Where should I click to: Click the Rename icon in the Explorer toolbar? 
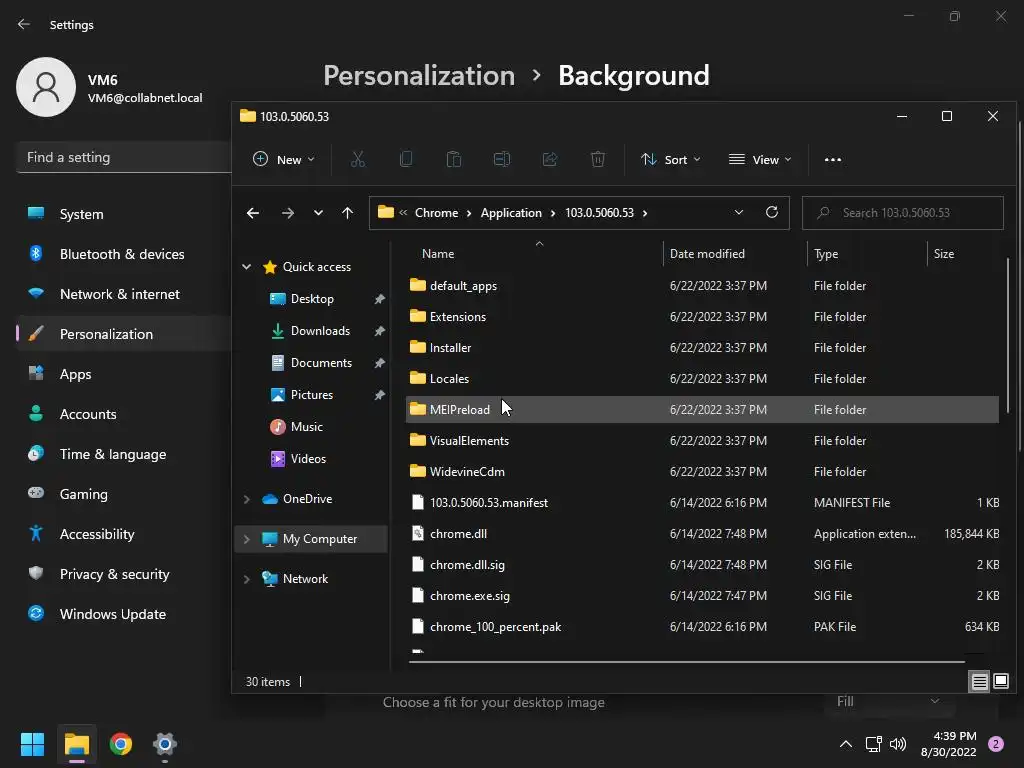pyautogui.click(x=502, y=159)
